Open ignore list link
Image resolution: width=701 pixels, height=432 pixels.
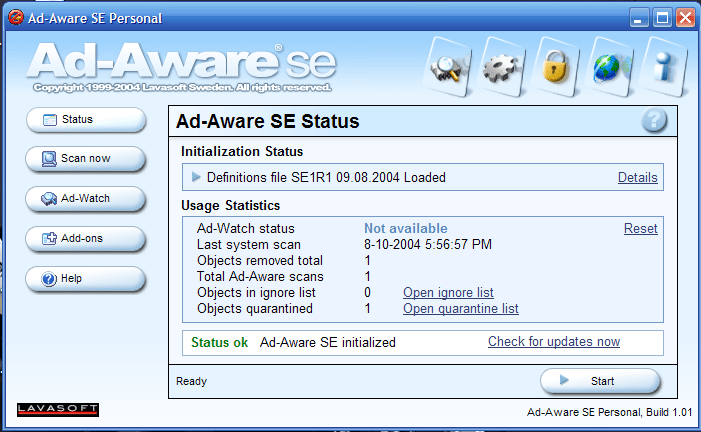(448, 292)
